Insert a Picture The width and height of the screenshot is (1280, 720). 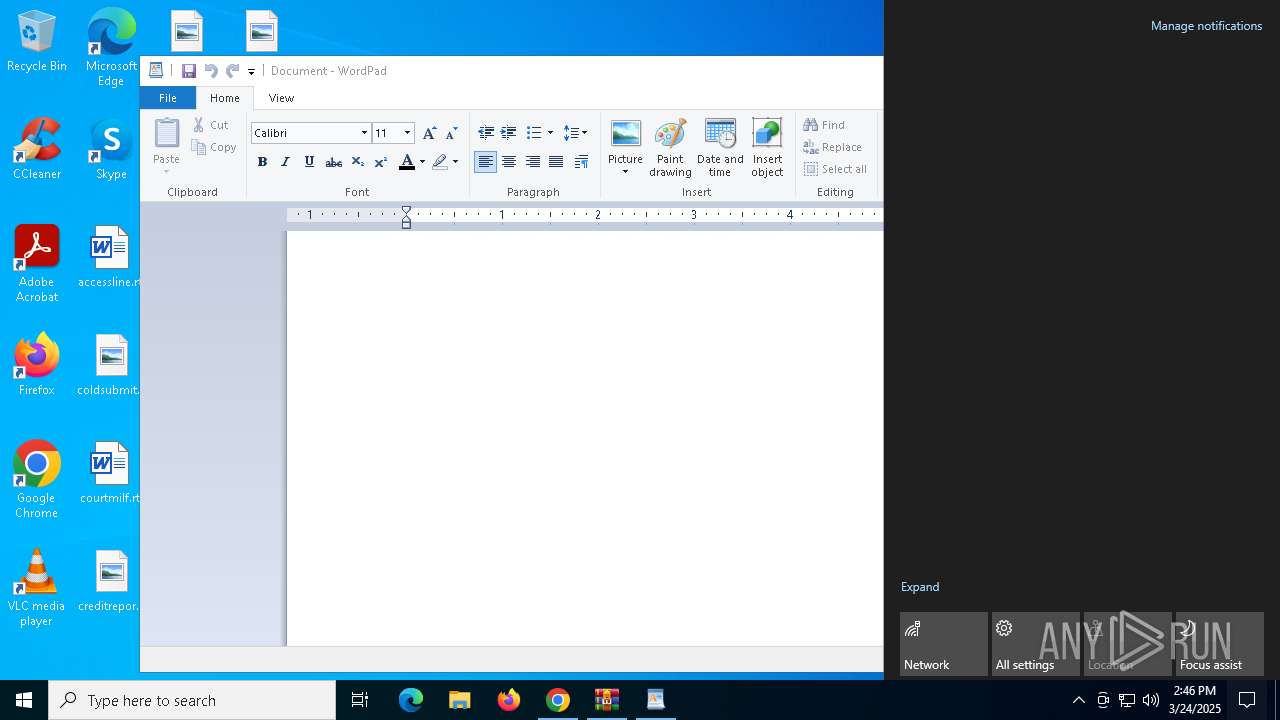(x=625, y=140)
